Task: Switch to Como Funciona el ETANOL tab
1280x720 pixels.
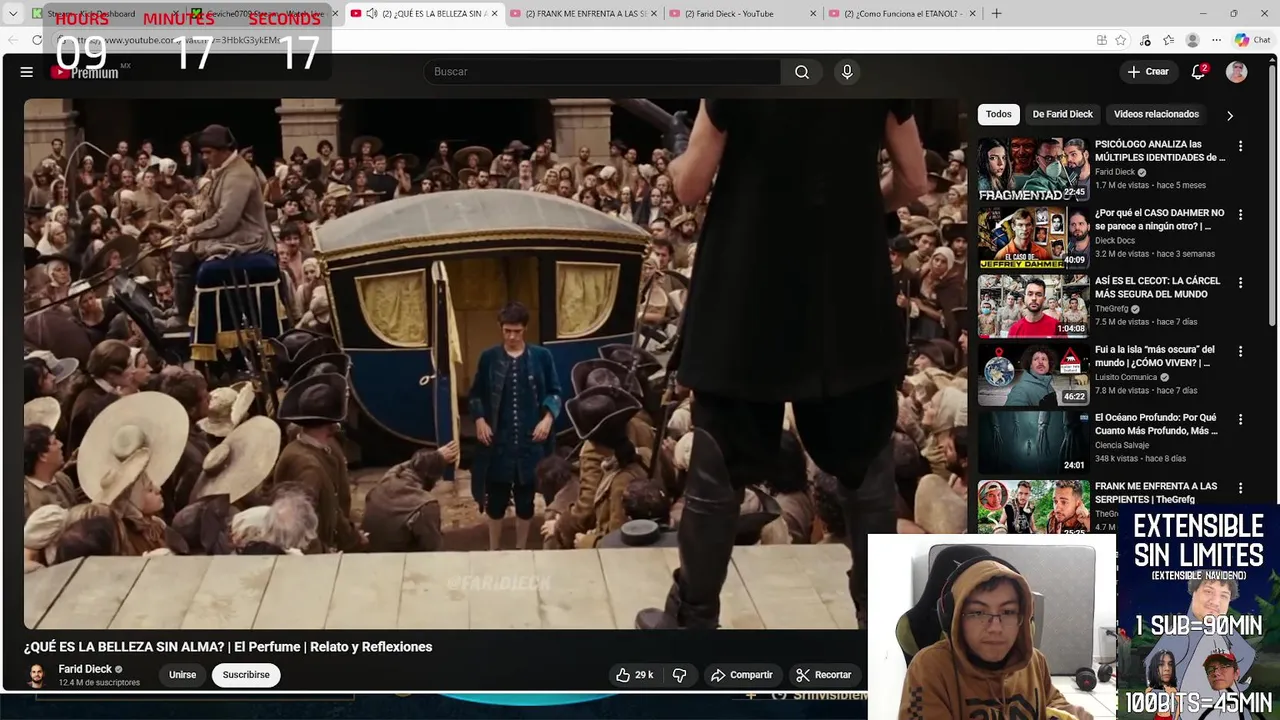Action: click(902, 14)
